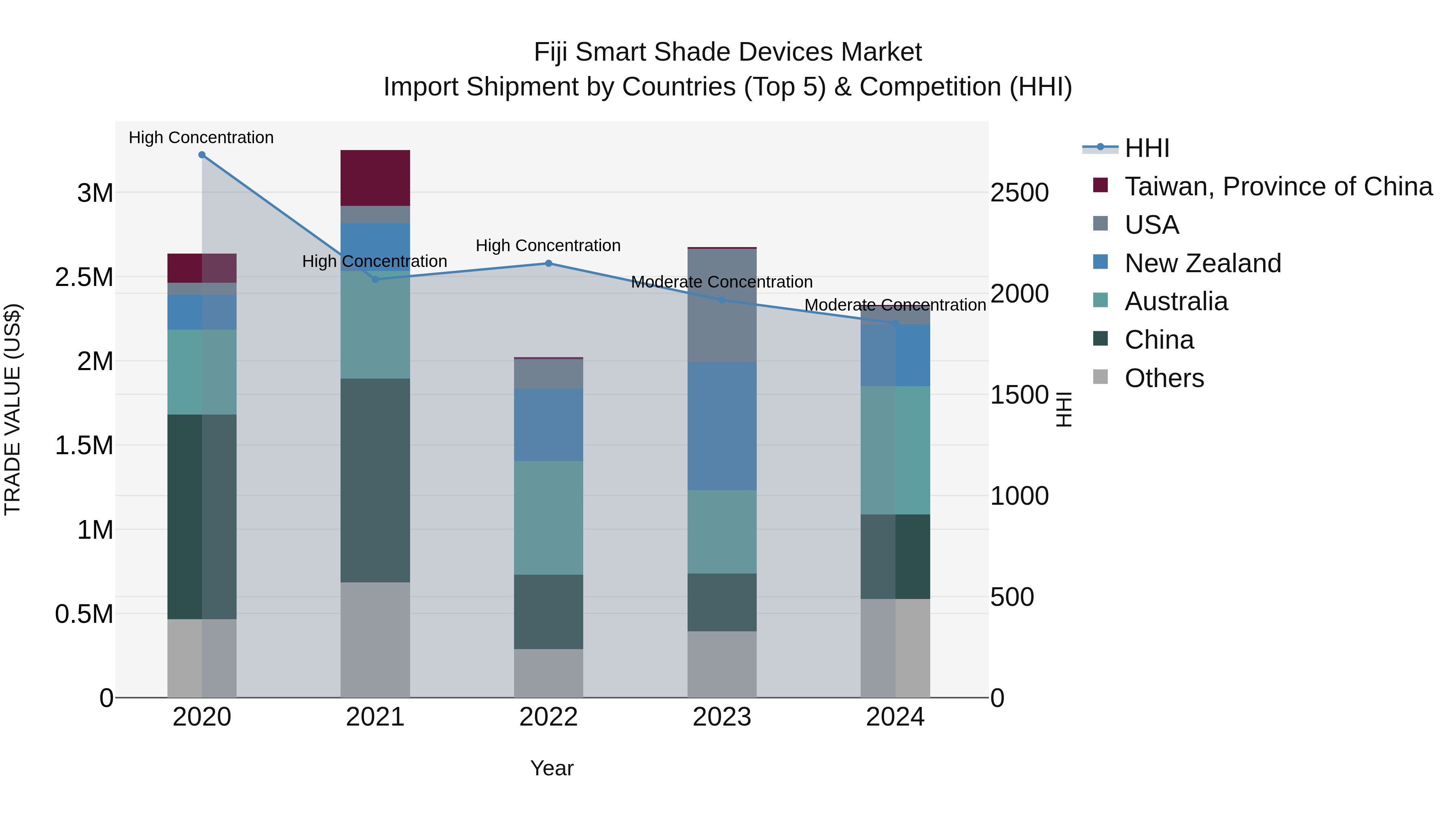Viewport: 1456px width, 819px height.
Task: Toggle the Australia legend entry
Action: (1160, 302)
